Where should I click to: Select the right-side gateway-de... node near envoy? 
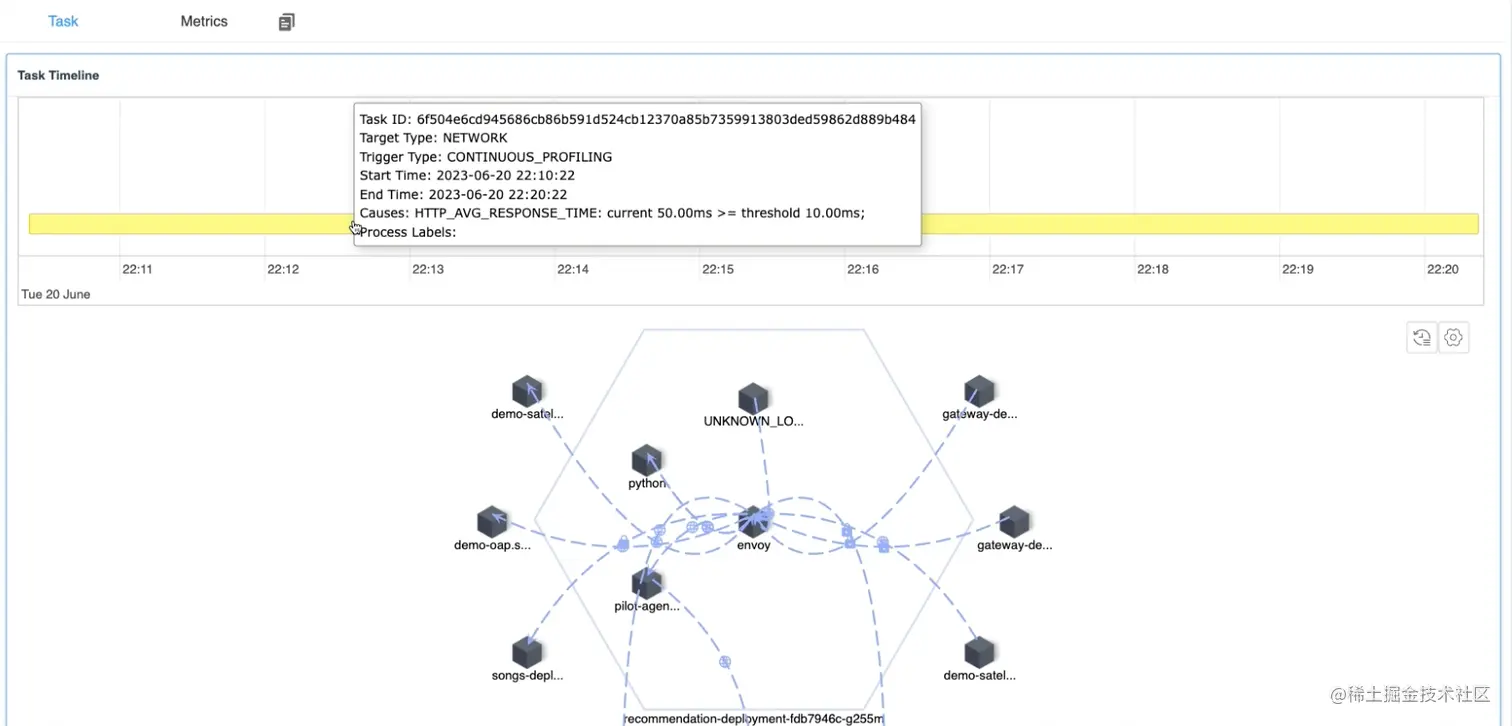pyautogui.click(x=1014, y=521)
